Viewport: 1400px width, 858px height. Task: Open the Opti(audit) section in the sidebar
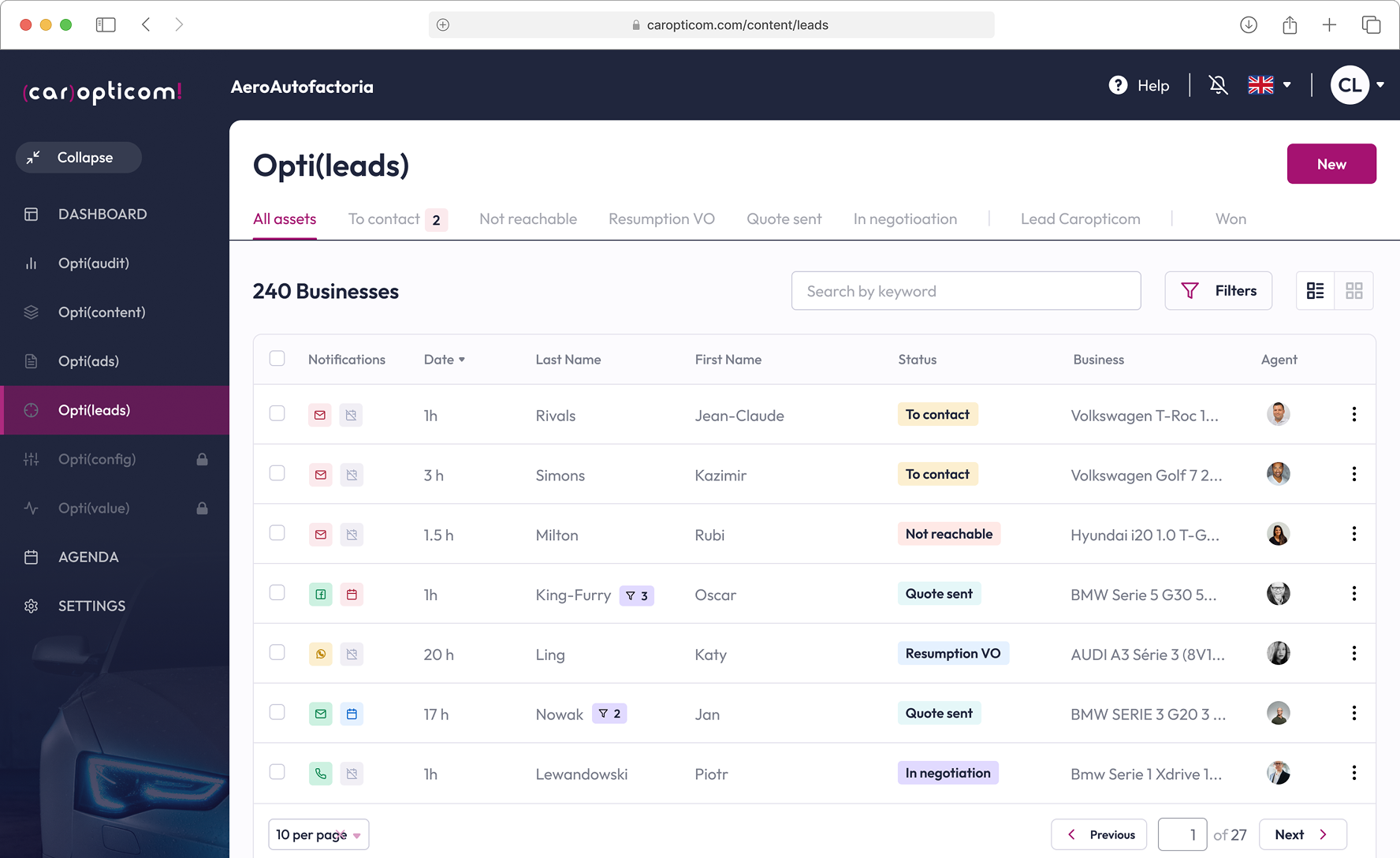(x=93, y=263)
